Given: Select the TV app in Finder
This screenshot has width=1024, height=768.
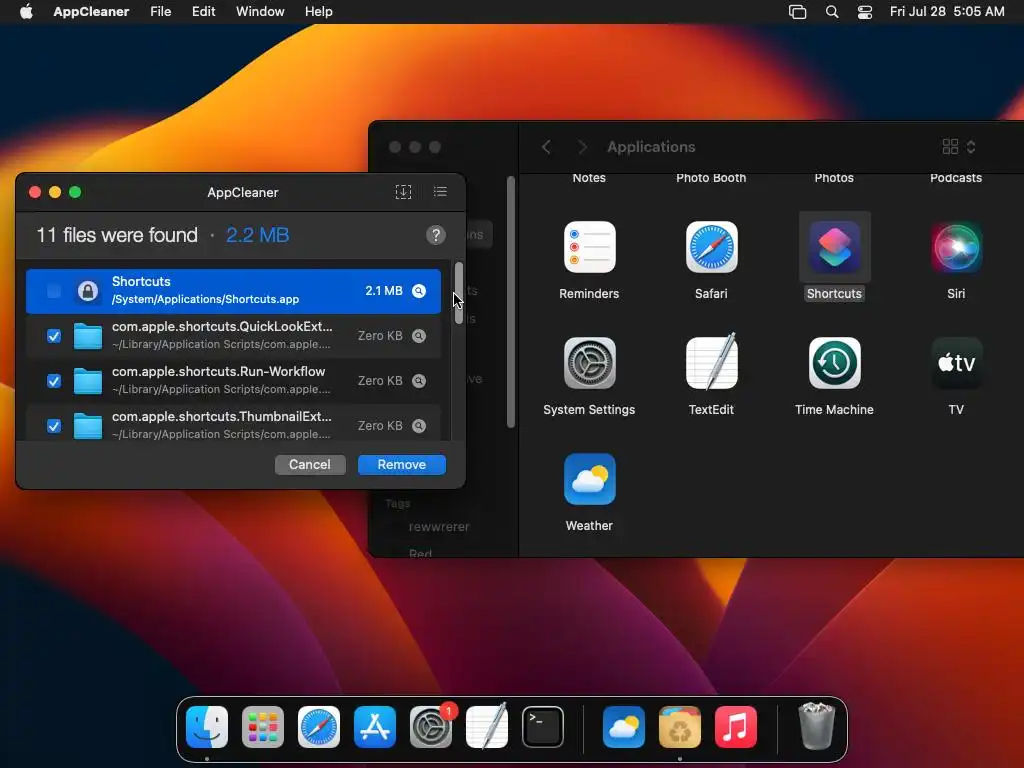Looking at the screenshot, I should point(956,363).
